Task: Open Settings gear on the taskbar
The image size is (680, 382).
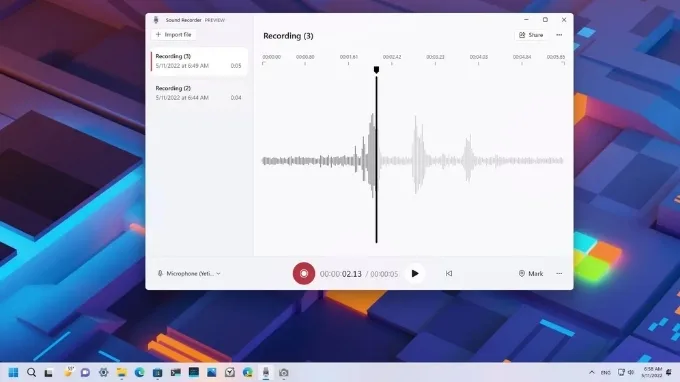Action: 103,372
